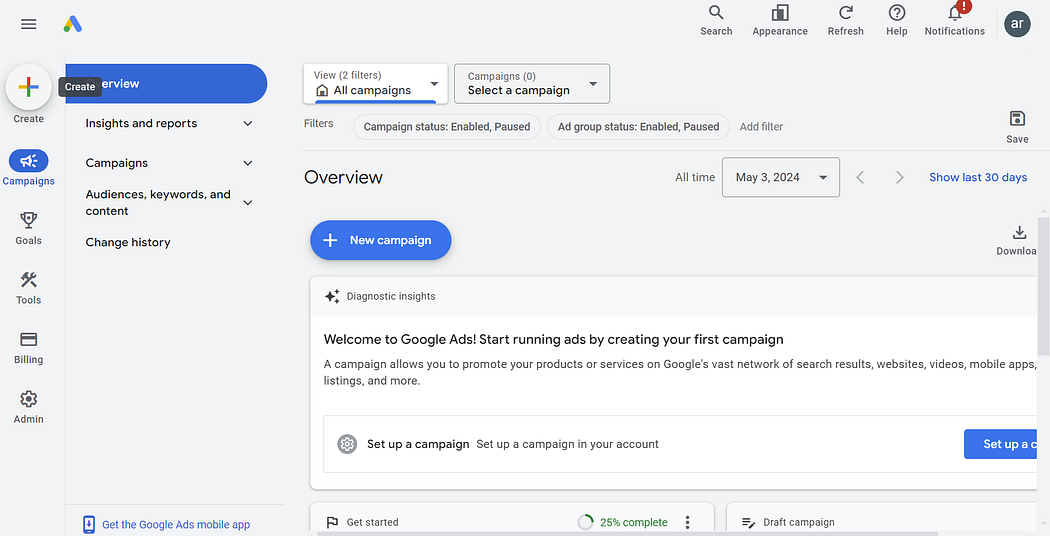Save the current filter view
This screenshot has width=1050, height=536.
[x=1017, y=127]
